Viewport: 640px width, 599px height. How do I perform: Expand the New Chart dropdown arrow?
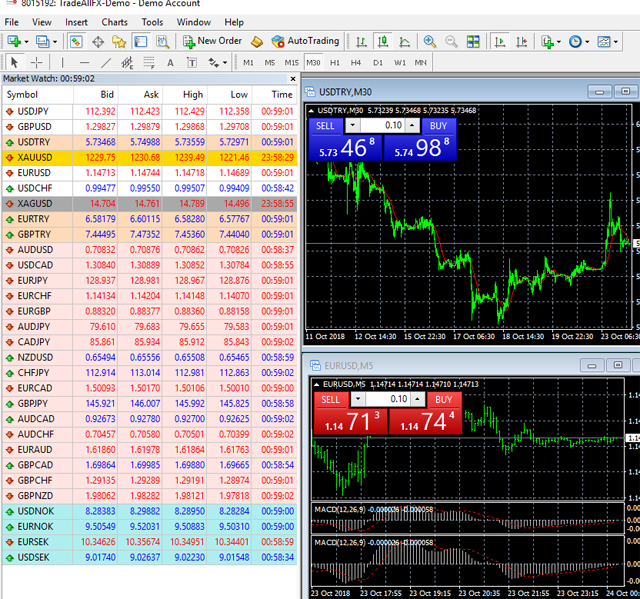[27, 42]
